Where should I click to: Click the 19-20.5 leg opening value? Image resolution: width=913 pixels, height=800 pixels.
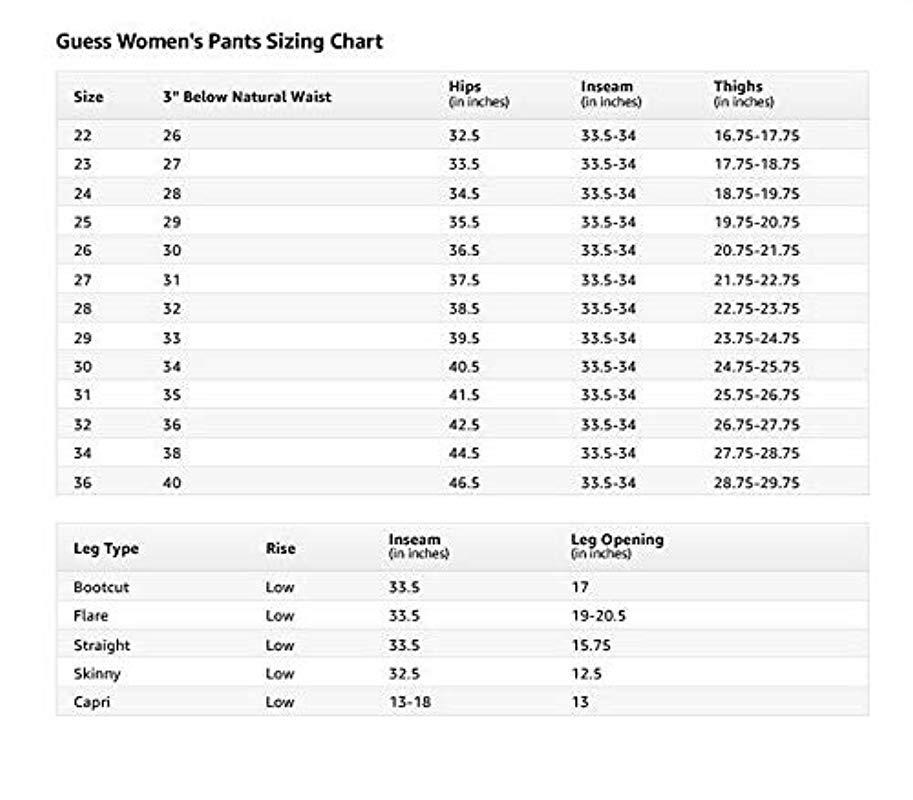coord(598,616)
